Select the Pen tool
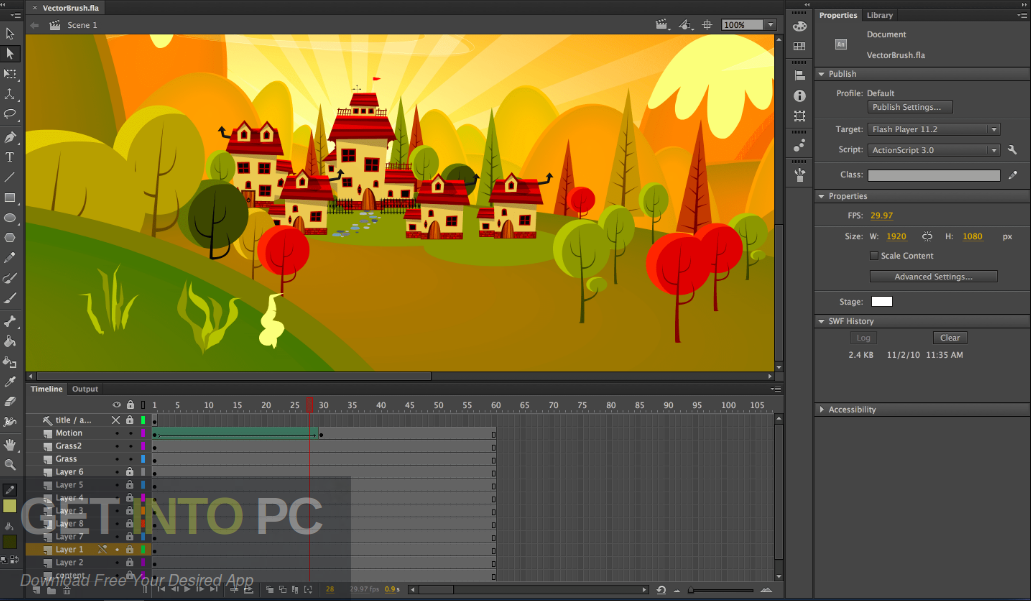This screenshot has width=1031, height=601. [x=10, y=137]
